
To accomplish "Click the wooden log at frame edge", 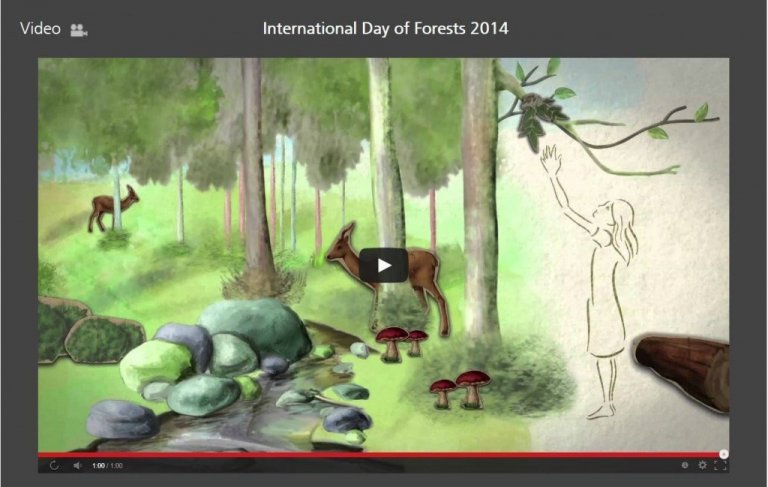I will click(x=681, y=372).
